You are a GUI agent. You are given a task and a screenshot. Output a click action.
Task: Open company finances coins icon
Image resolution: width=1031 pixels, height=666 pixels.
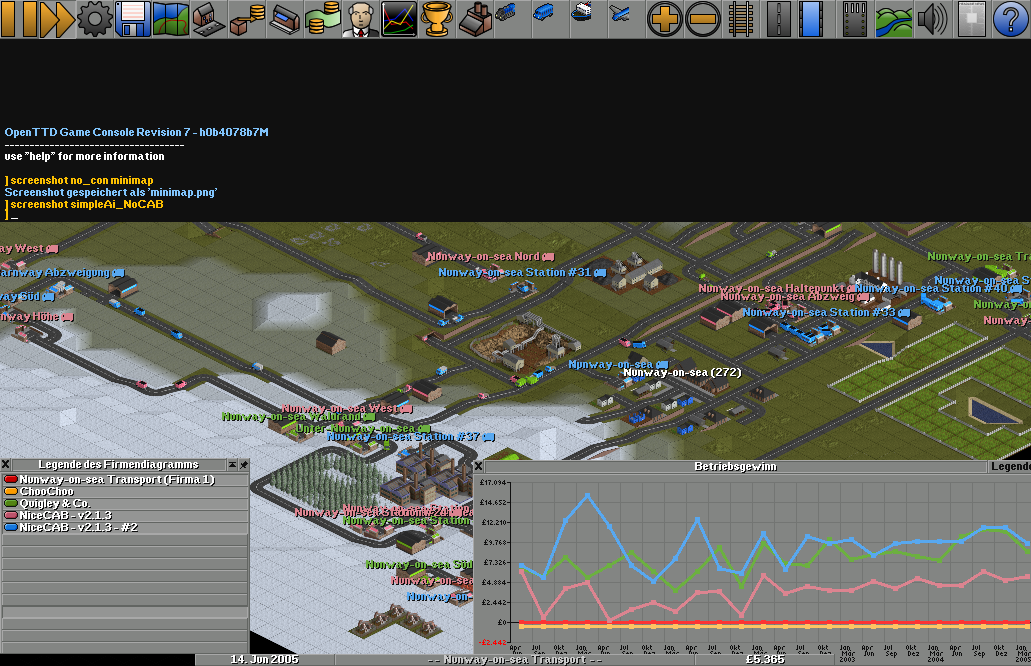tap(324, 19)
